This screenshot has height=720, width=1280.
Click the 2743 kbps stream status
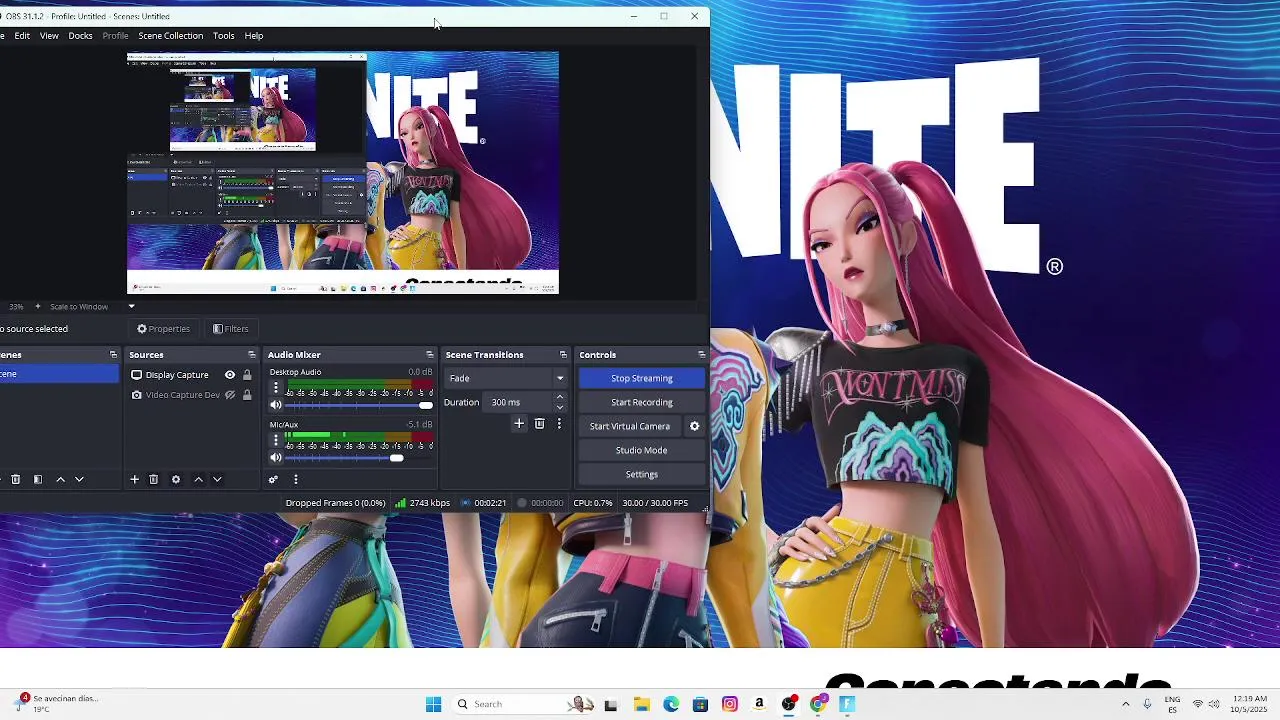(x=423, y=503)
